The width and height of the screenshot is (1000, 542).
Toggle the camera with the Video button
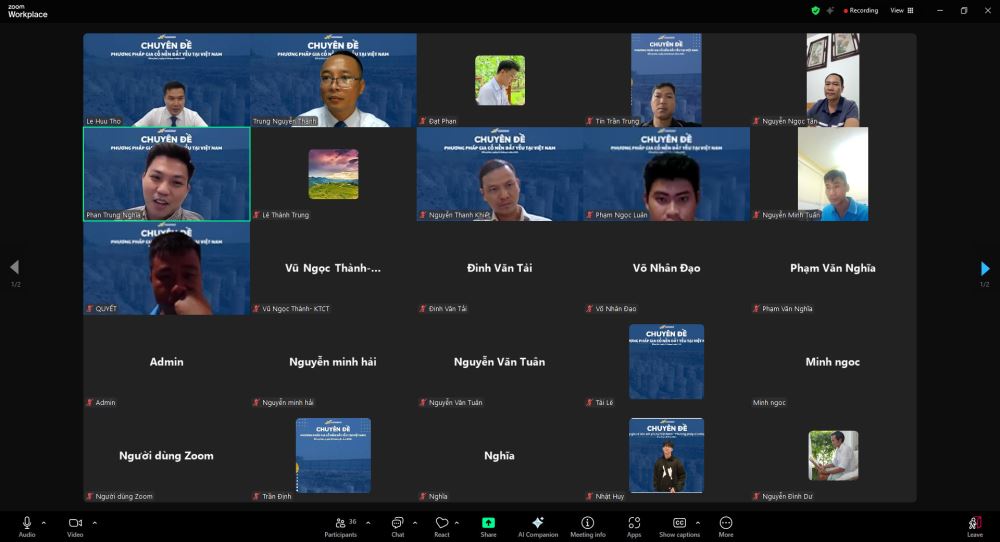pyautogui.click(x=75, y=523)
